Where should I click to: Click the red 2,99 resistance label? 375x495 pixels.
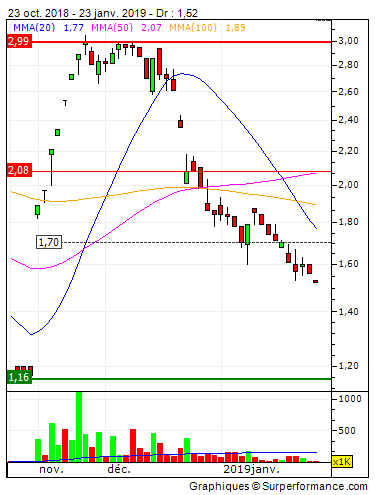pos(19,42)
